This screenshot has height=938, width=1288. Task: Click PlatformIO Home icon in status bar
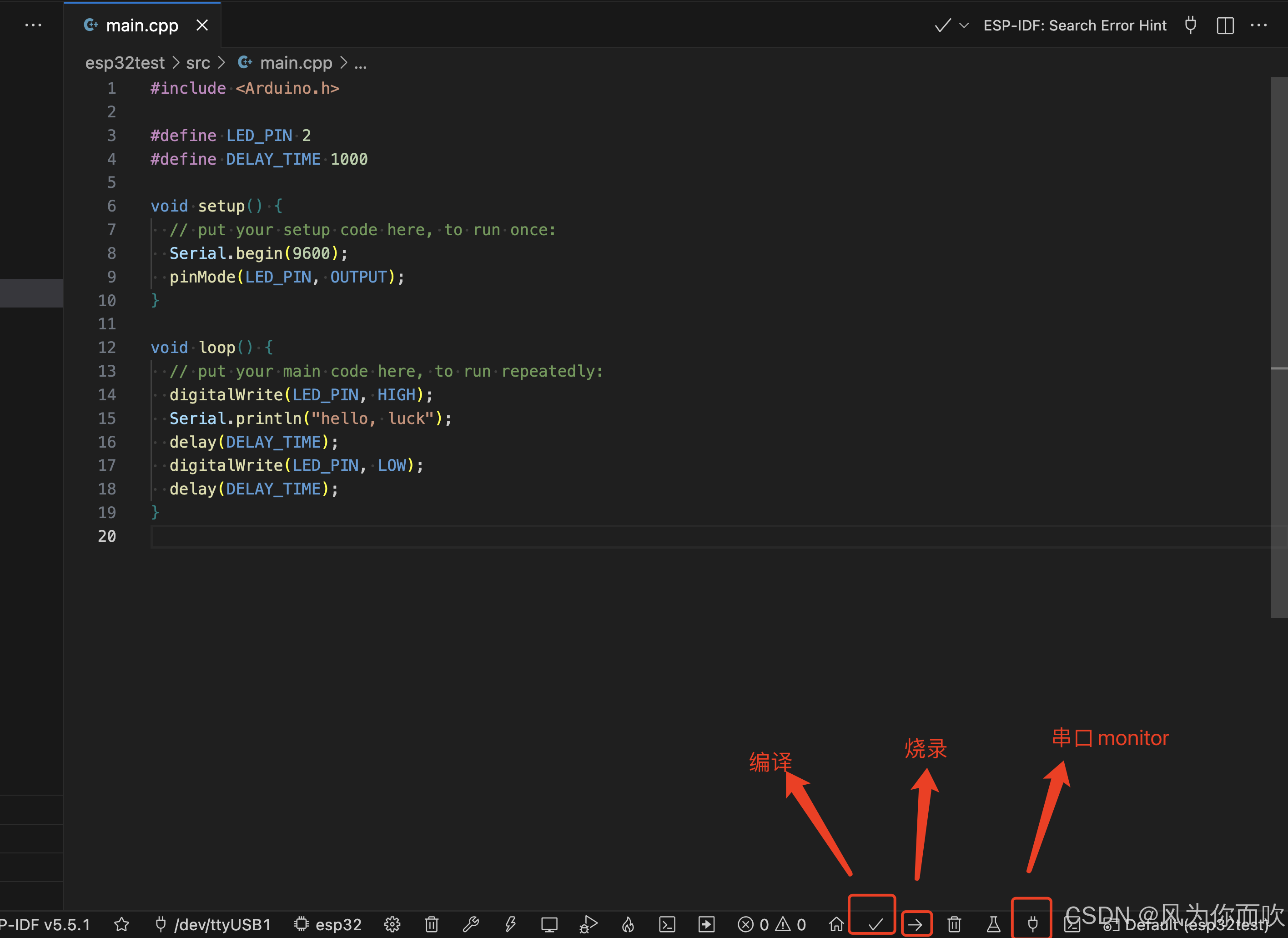[836, 924]
